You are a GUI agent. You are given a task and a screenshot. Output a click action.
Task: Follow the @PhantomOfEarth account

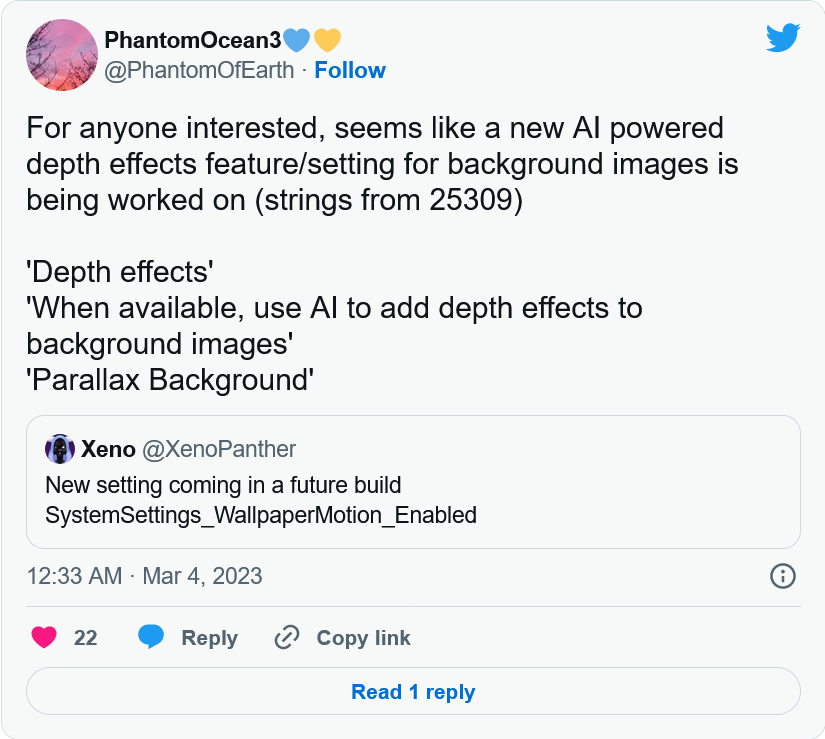(x=350, y=70)
